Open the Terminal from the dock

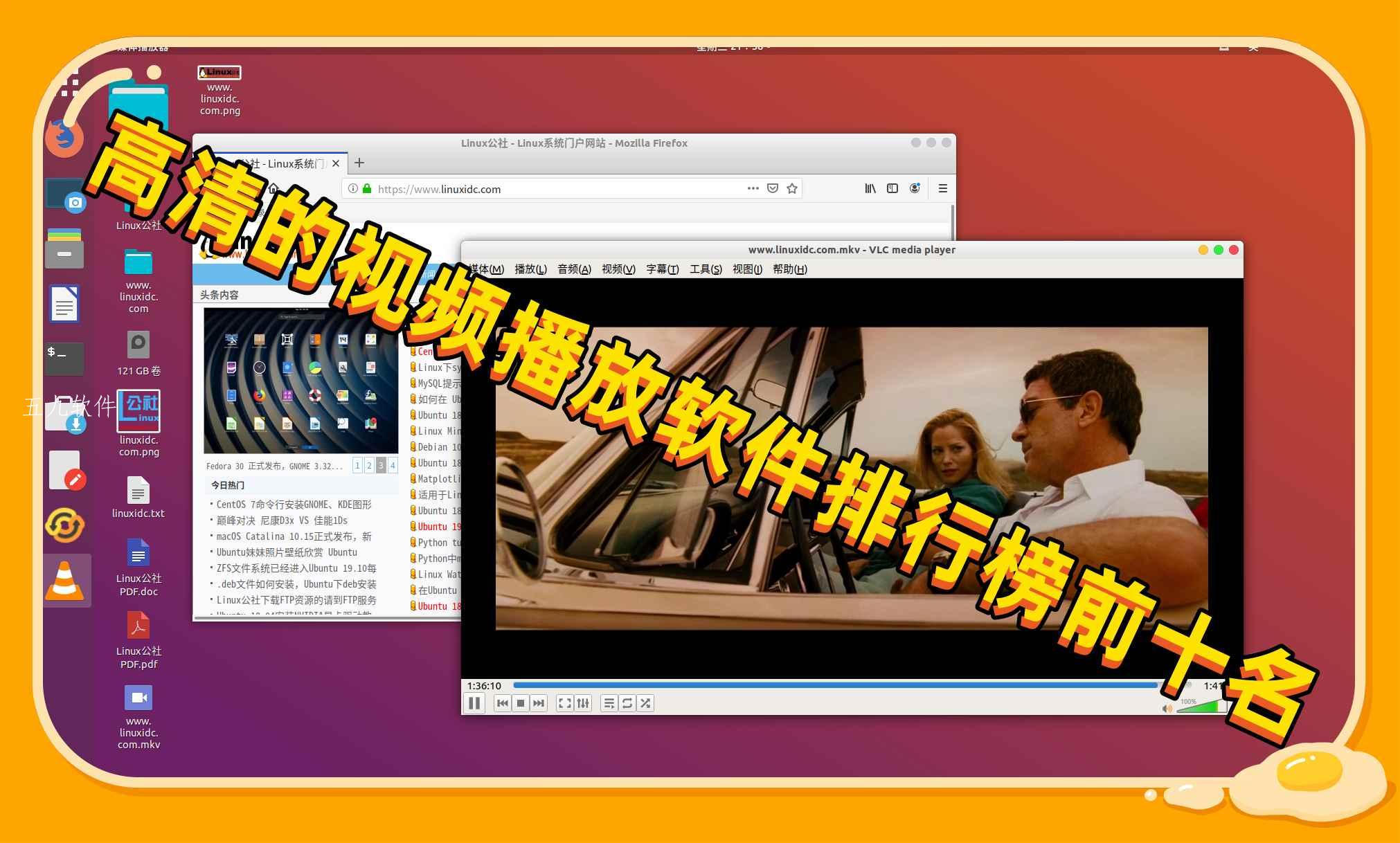point(64,359)
